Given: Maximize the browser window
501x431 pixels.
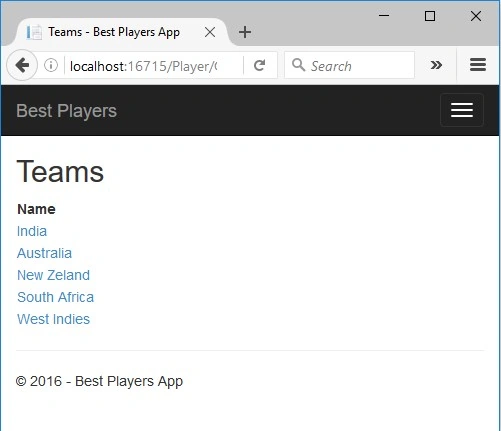Looking at the screenshot, I should click(x=430, y=16).
